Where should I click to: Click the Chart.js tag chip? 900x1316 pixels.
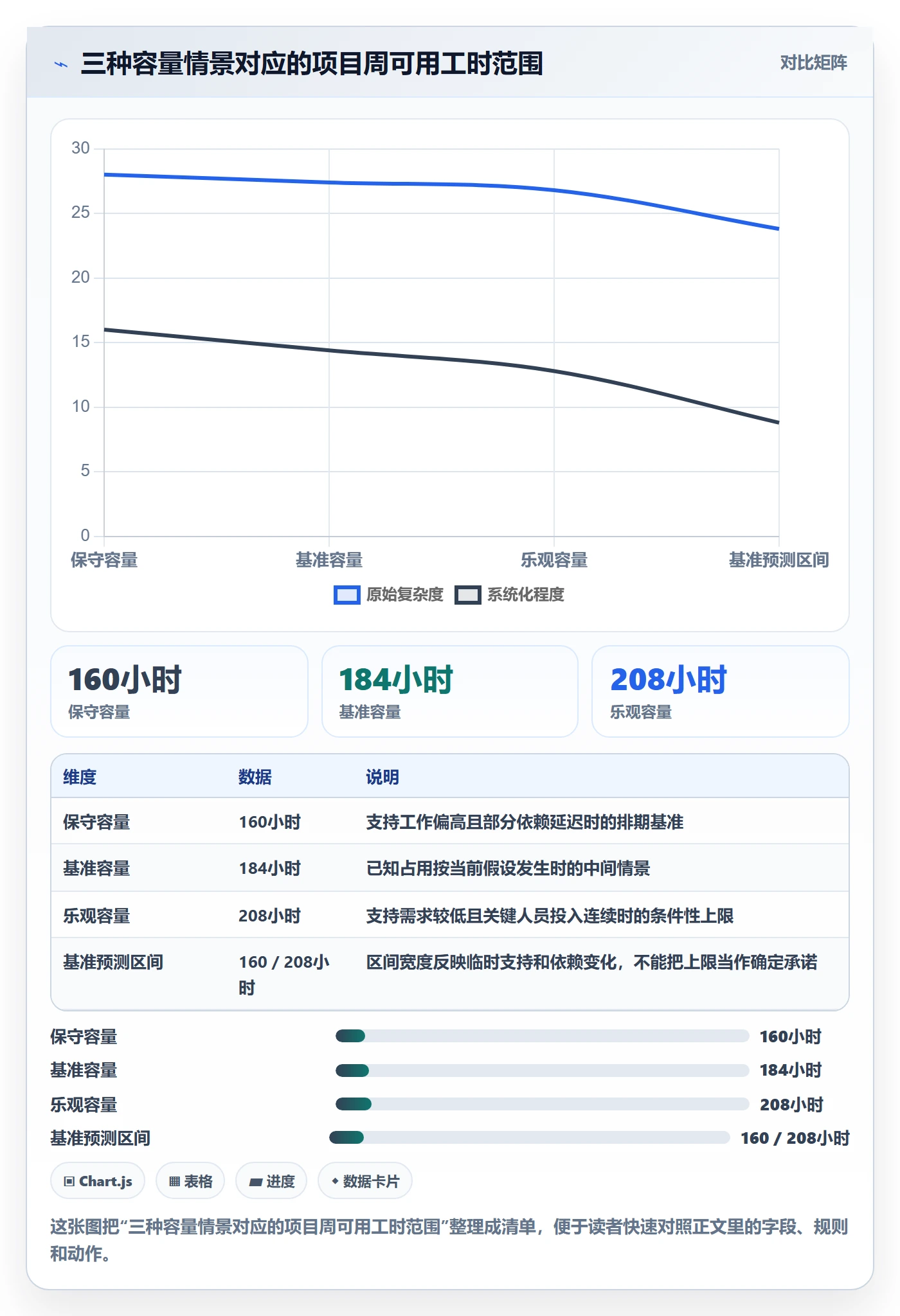pyautogui.click(x=98, y=1181)
